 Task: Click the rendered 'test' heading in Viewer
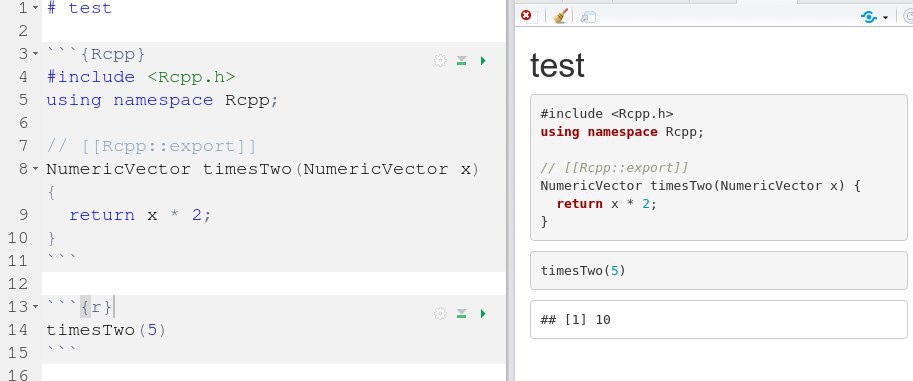tap(557, 65)
